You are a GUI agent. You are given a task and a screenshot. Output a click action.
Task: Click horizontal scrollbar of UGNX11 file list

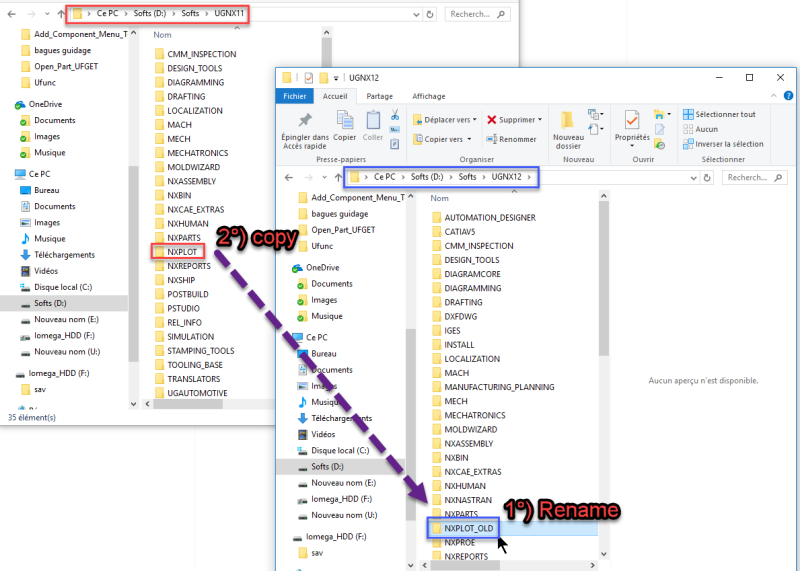pyautogui.click(x=188, y=404)
